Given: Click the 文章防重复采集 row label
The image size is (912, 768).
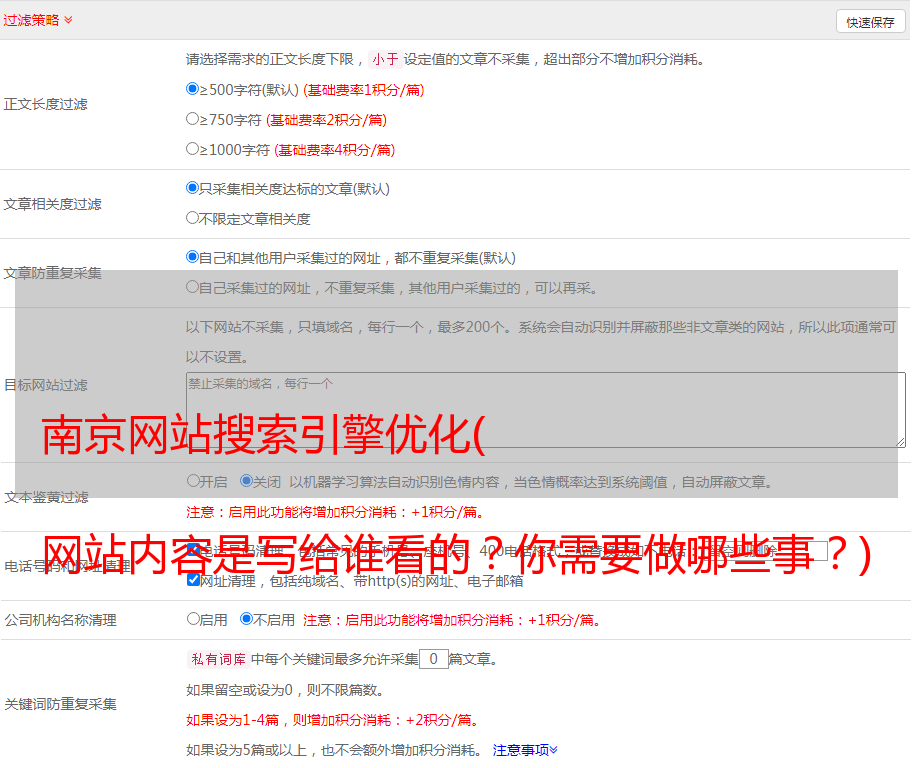Looking at the screenshot, I should click(x=52, y=273).
